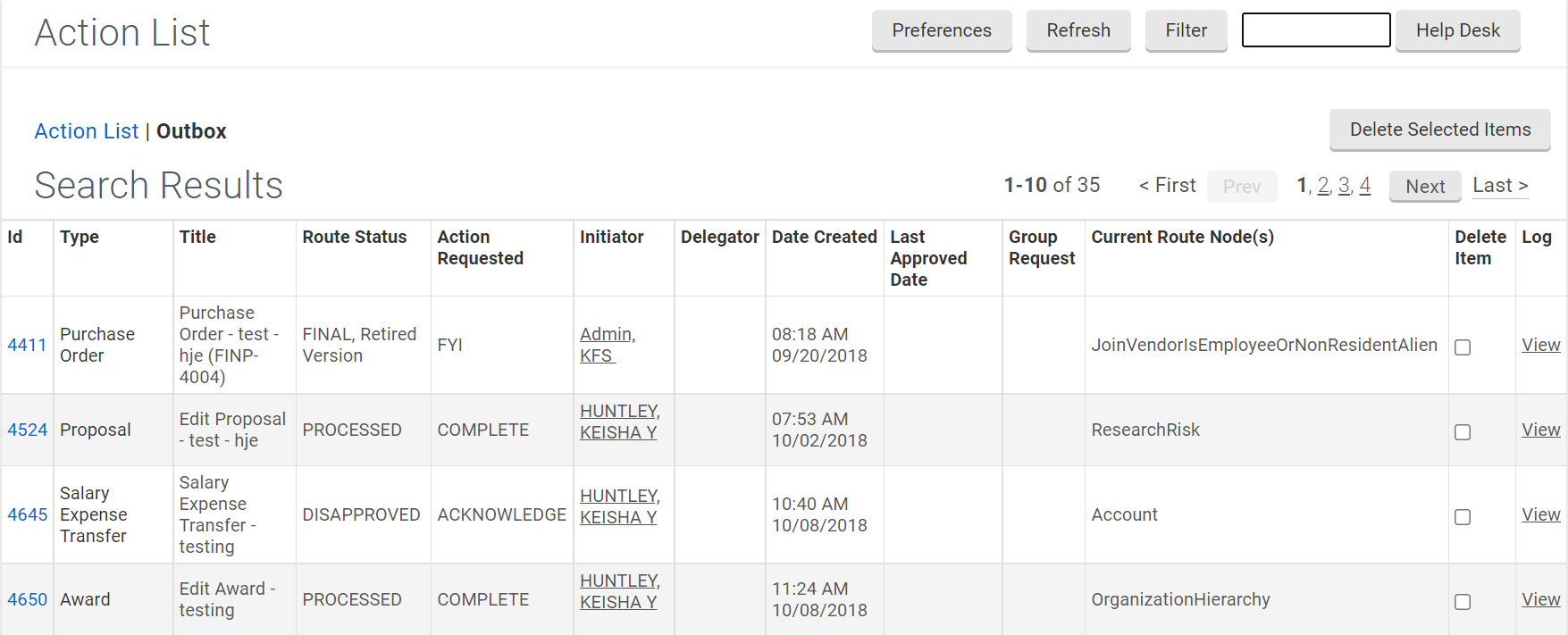Switch to the Action List link
The width and height of the screenshot is (1568, 635).
tap(87, 131)
